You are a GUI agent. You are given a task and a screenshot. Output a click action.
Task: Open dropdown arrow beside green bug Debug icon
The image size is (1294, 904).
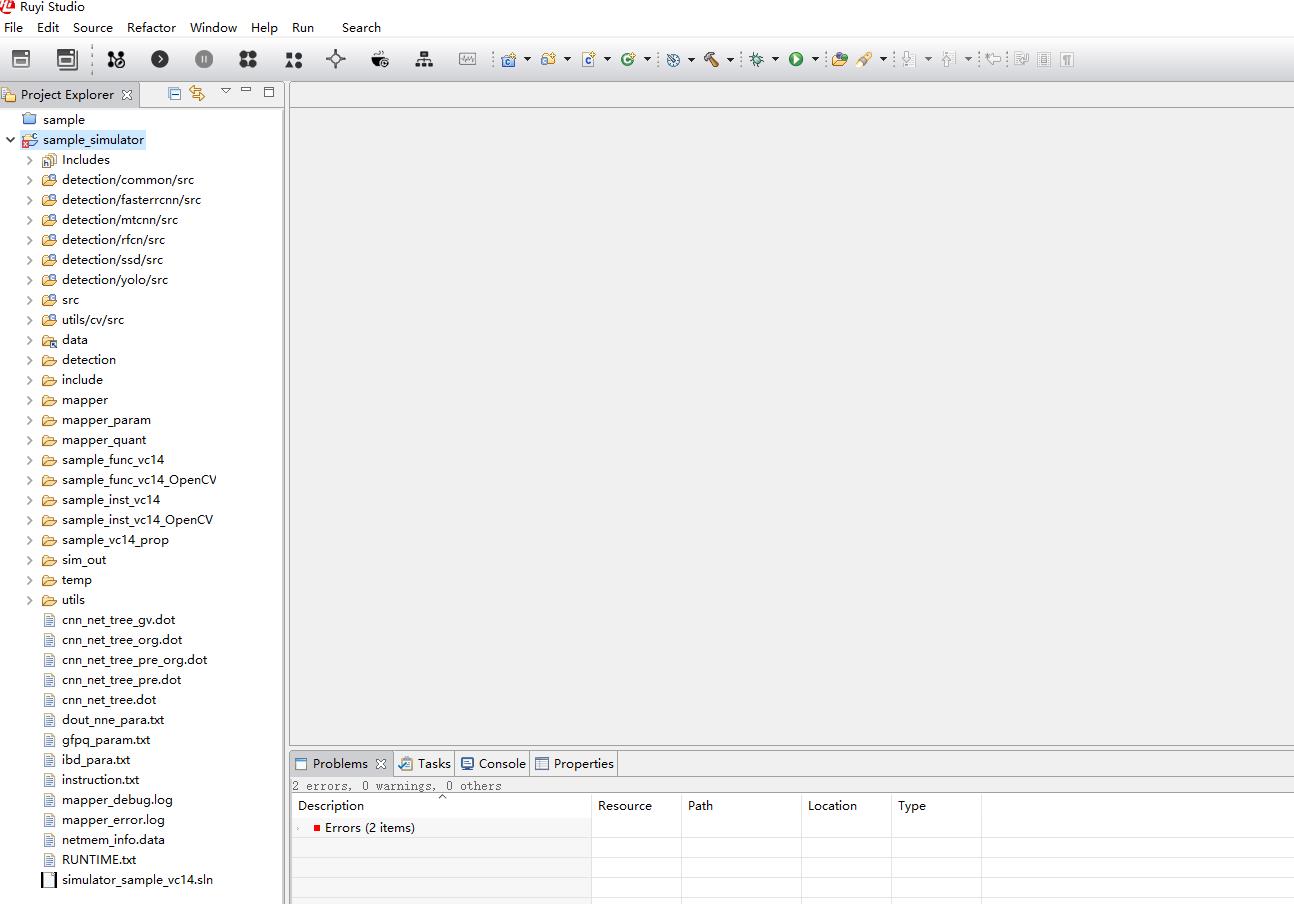click(775, 60)
